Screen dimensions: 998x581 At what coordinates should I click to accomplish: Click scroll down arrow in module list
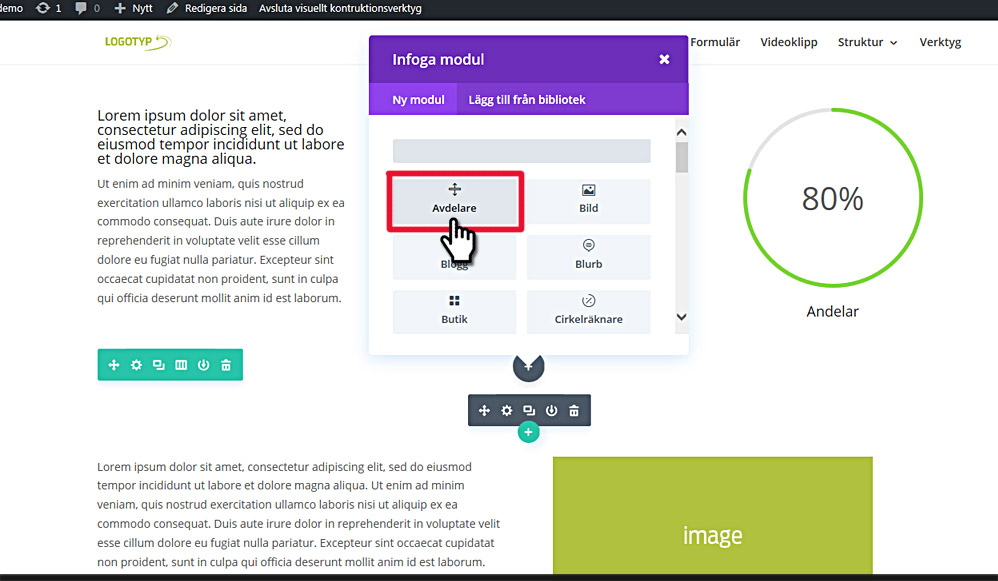(x=682, y=317)
